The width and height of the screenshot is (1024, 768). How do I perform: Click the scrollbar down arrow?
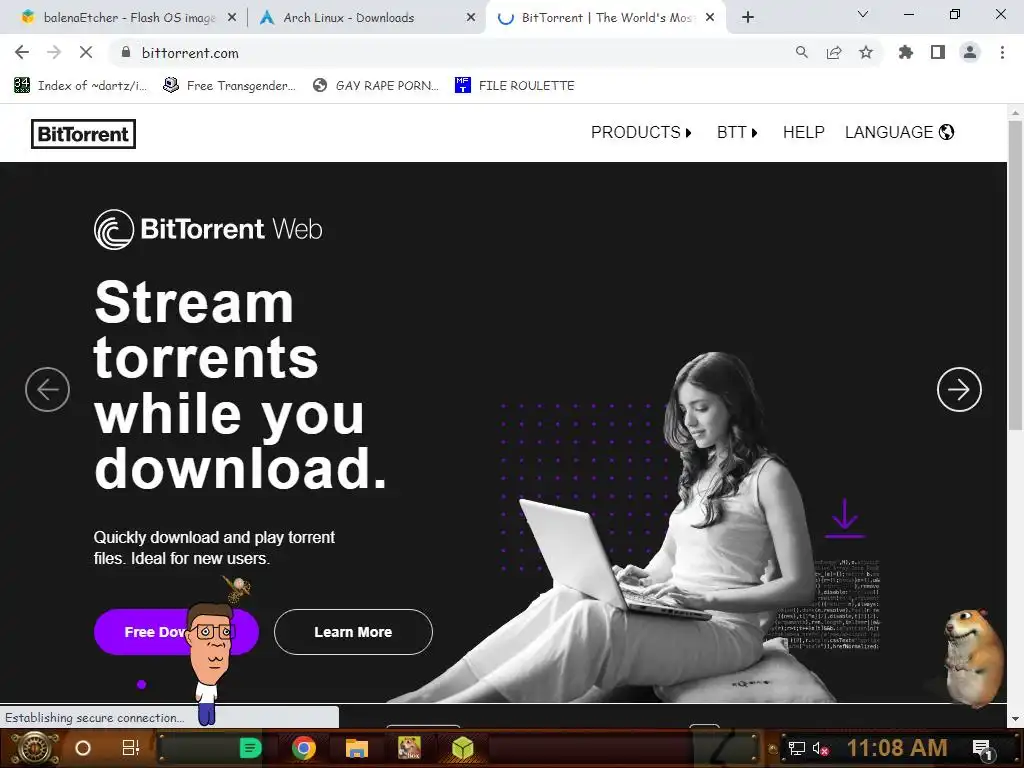pyautogui.click(x=1015, y=719)
